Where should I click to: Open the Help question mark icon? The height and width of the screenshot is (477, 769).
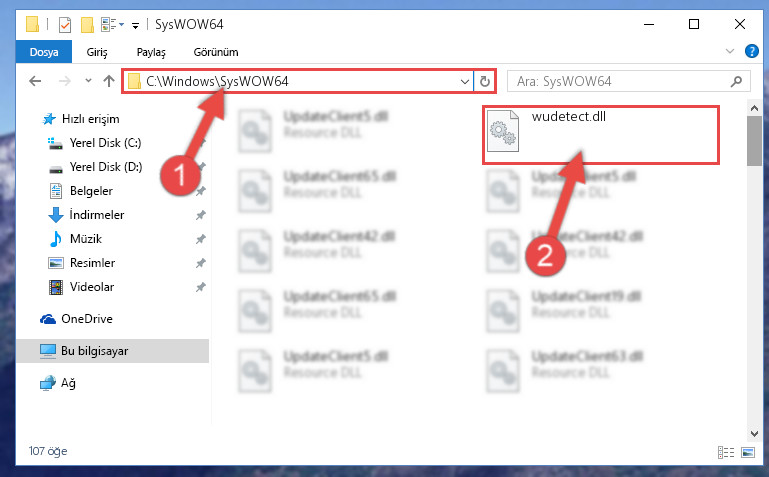click(x=751, y=51)
